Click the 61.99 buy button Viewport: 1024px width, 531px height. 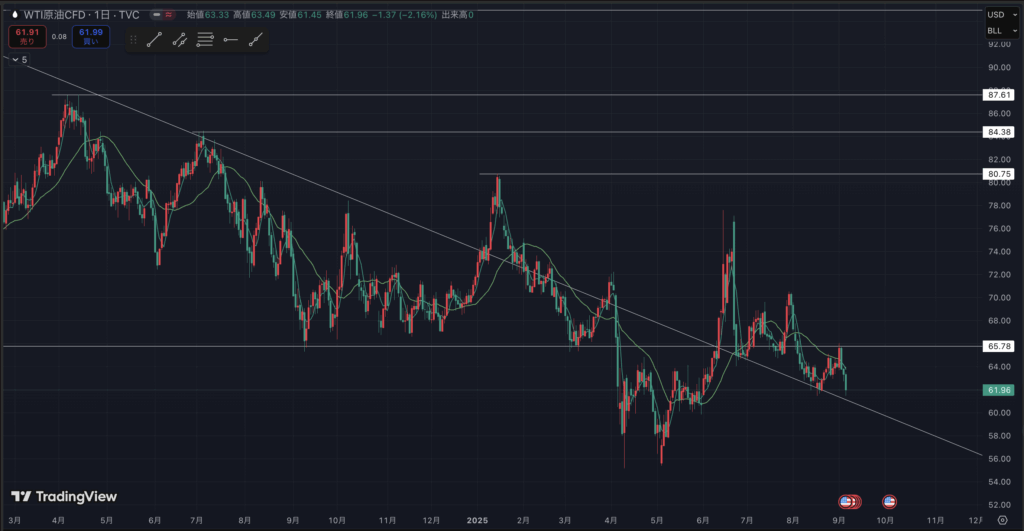coord(91,38)
